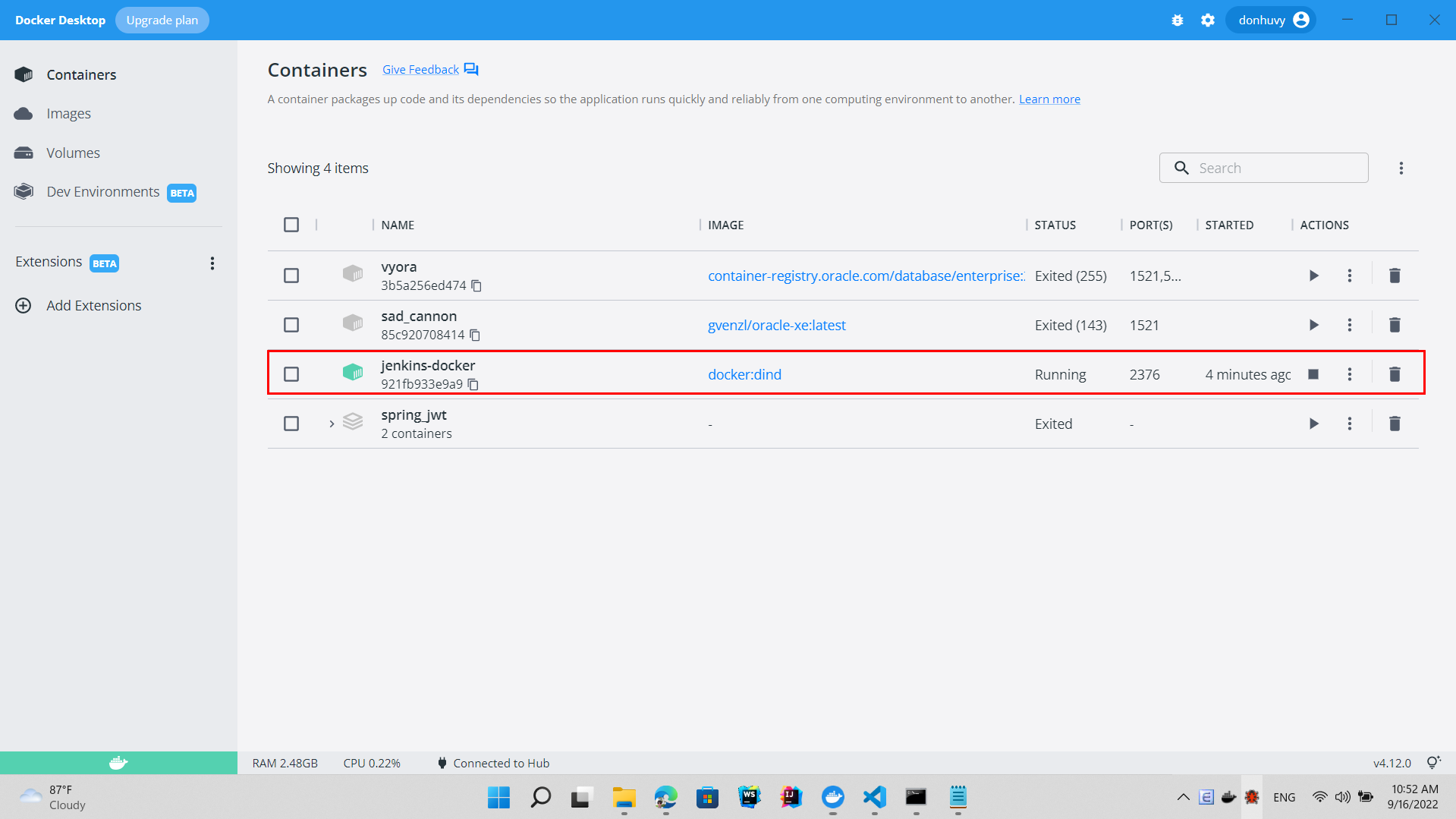Focus the container Search field
The image size is (1456, 819).
(x=1263, y=168)
